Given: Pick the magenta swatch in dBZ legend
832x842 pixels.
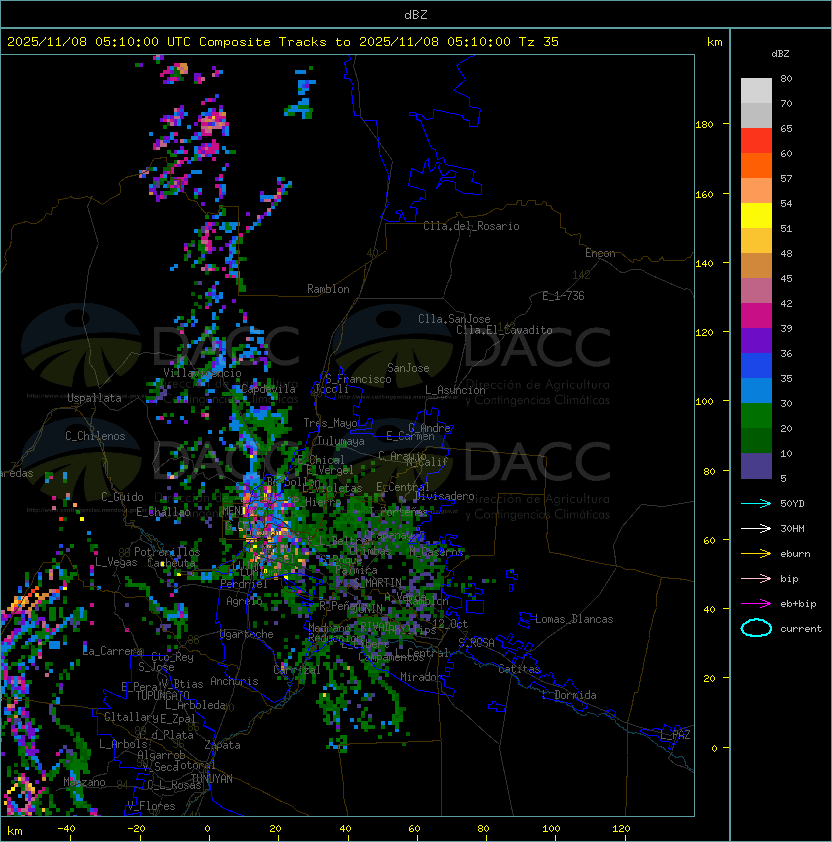Looking at the screenshot, I should coord(756,316).
